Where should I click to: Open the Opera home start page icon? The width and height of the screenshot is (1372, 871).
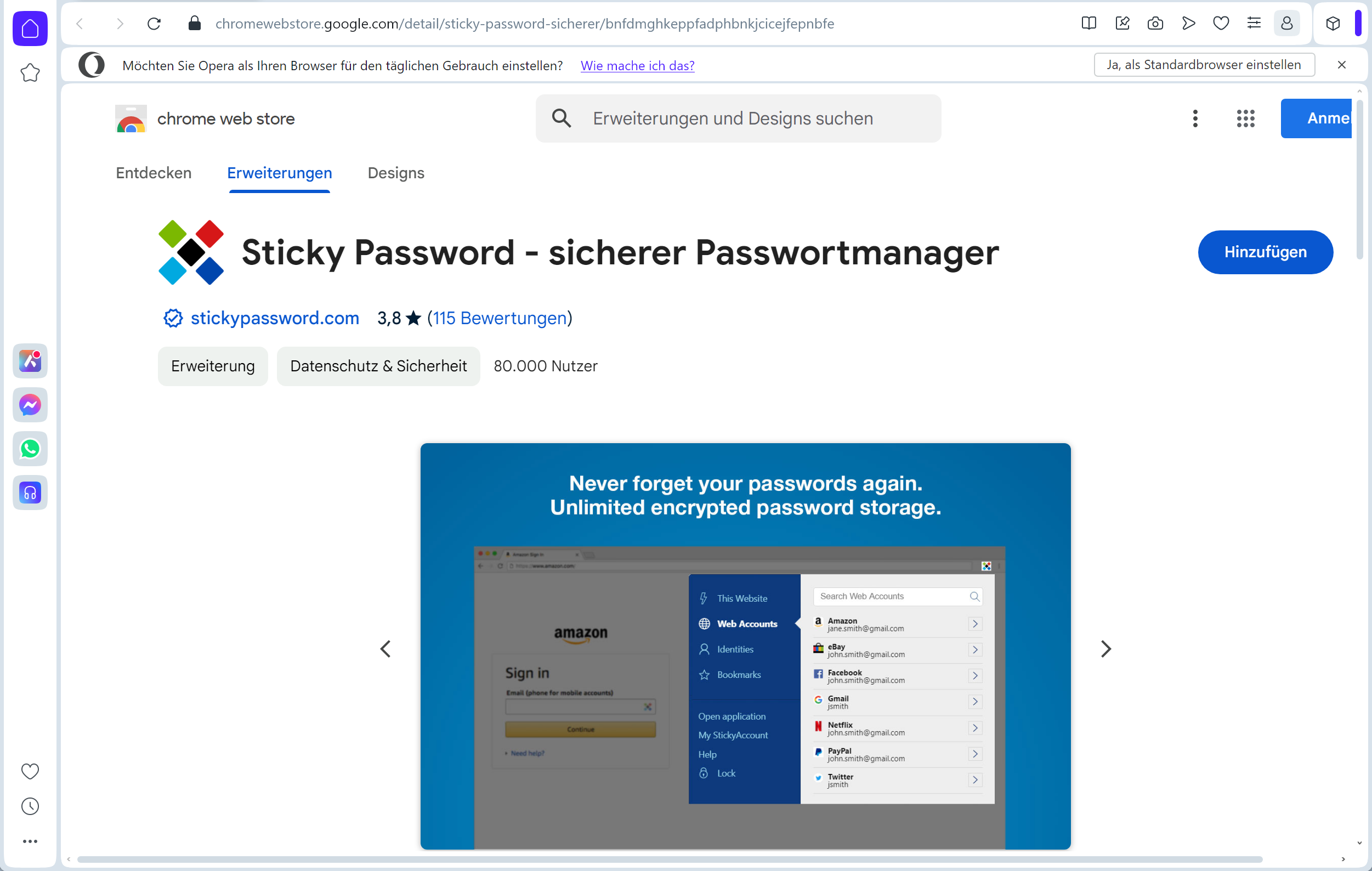click(30, 28)
